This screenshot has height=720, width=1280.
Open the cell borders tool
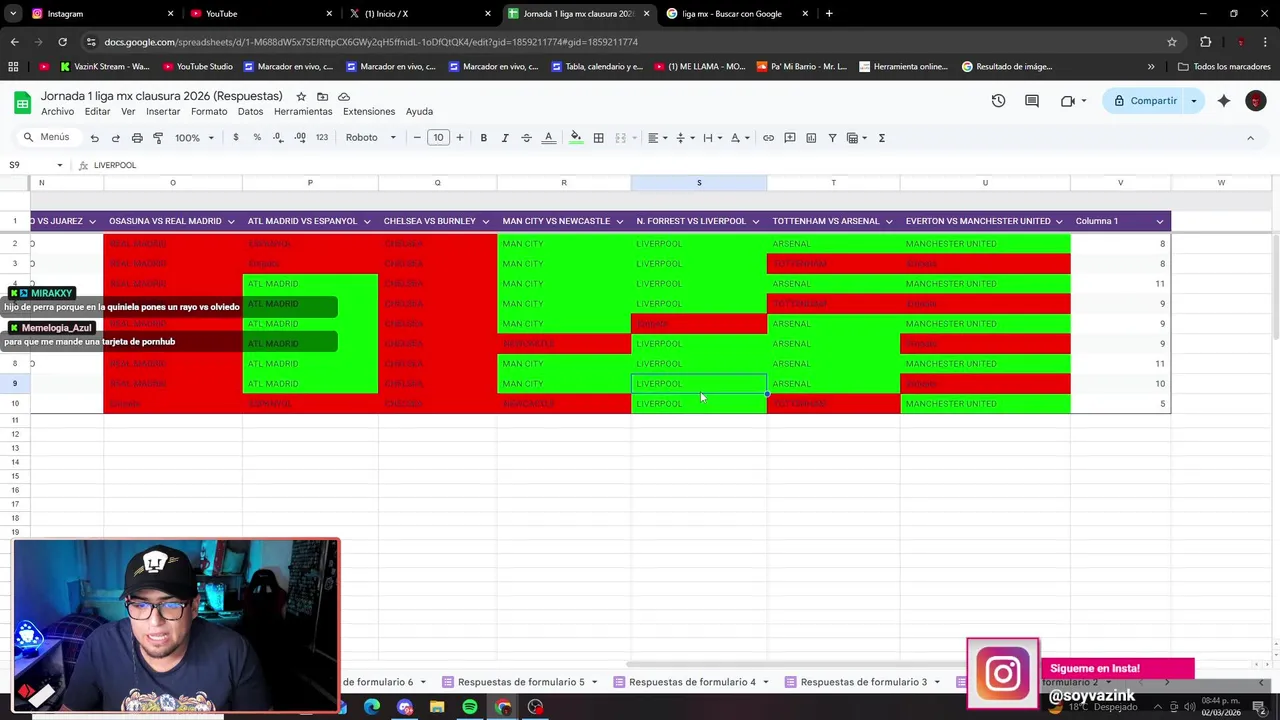click(x=598, y=138)
